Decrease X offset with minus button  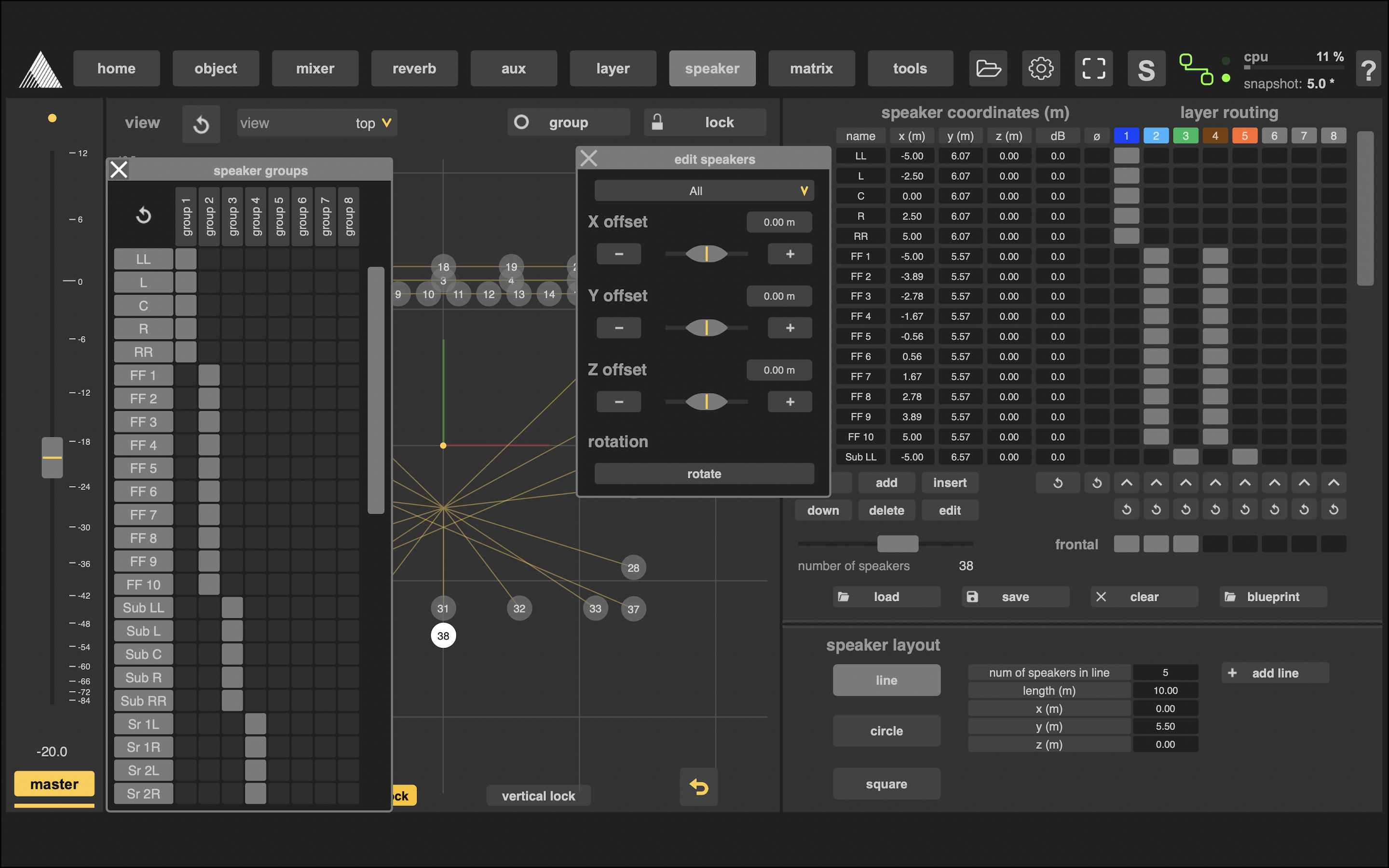619,254
